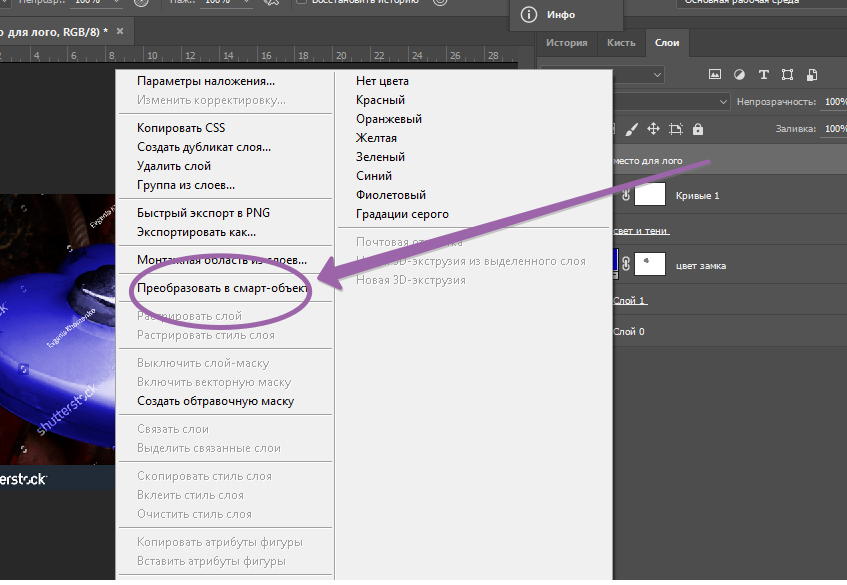
Task: Select the Слои tab
Action: (x=667, y=43)
